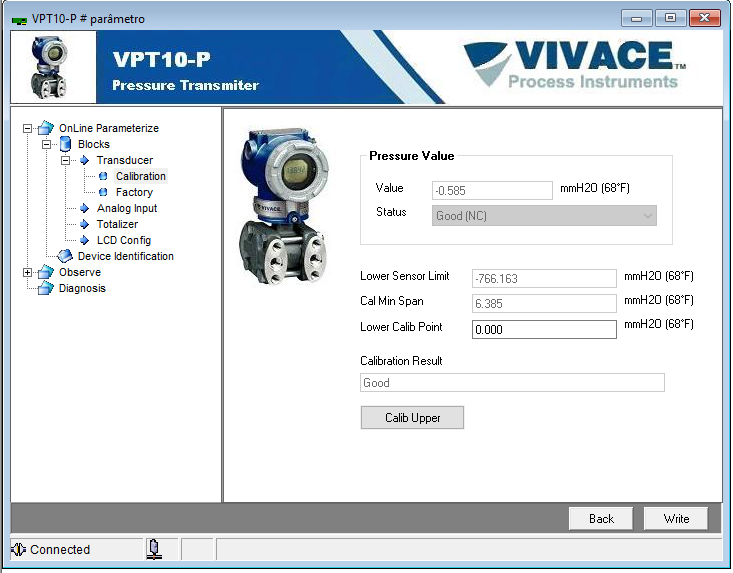The height and width of the screenshot is (573, 733).
Task: Click the Calibration node icon
Action: coord(103,176)
